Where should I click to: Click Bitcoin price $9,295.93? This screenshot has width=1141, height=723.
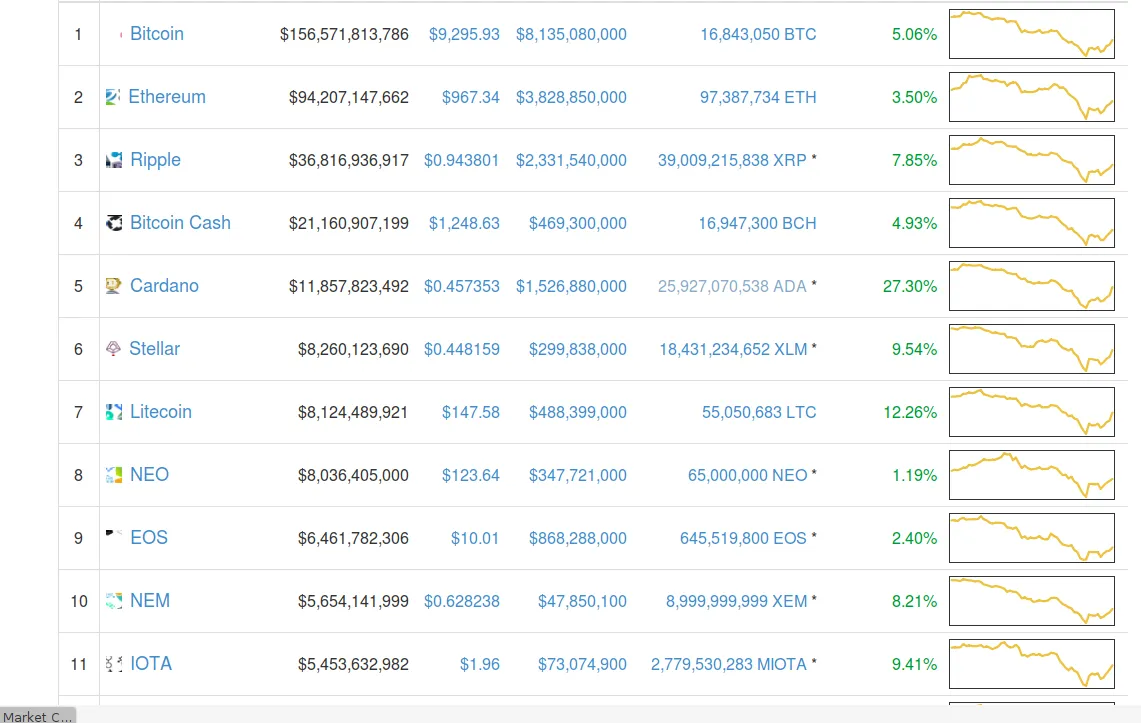[464, 34]
